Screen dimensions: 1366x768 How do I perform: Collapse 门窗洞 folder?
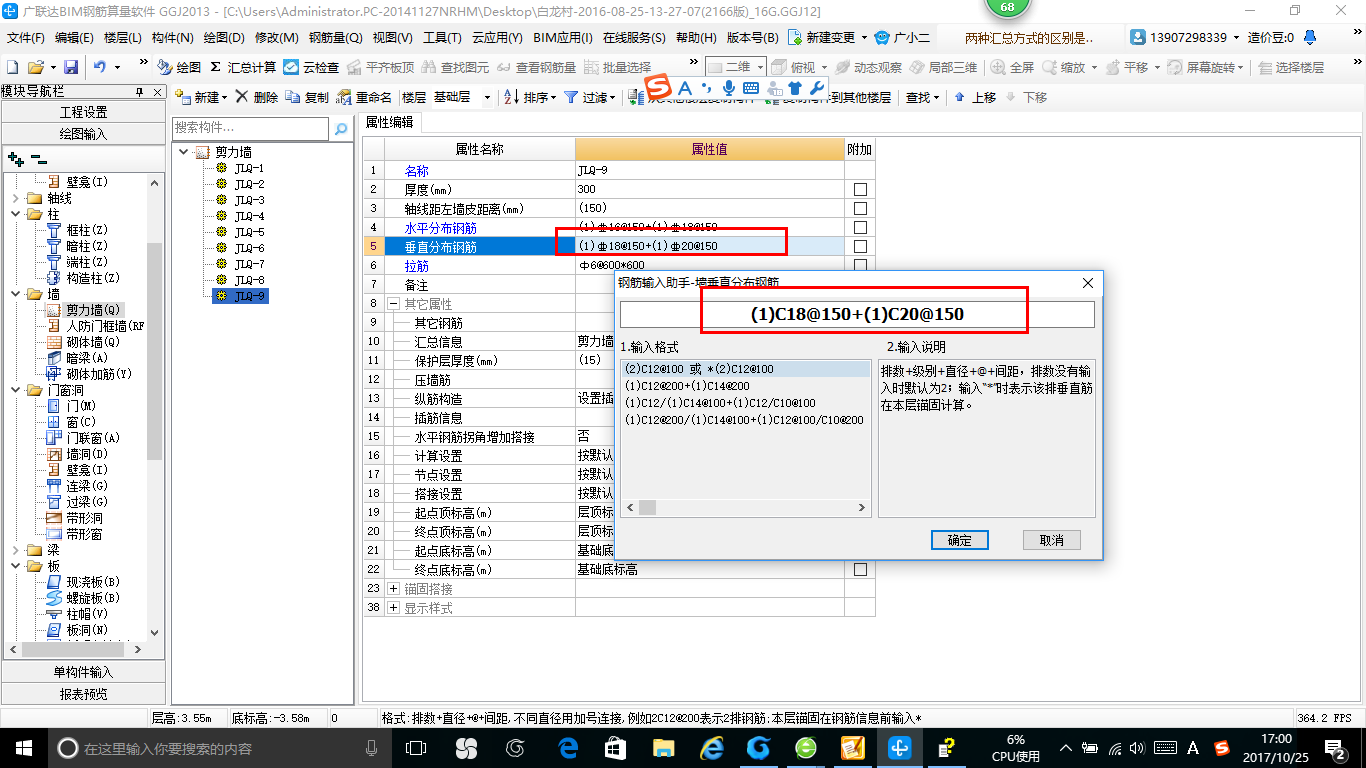15,390
